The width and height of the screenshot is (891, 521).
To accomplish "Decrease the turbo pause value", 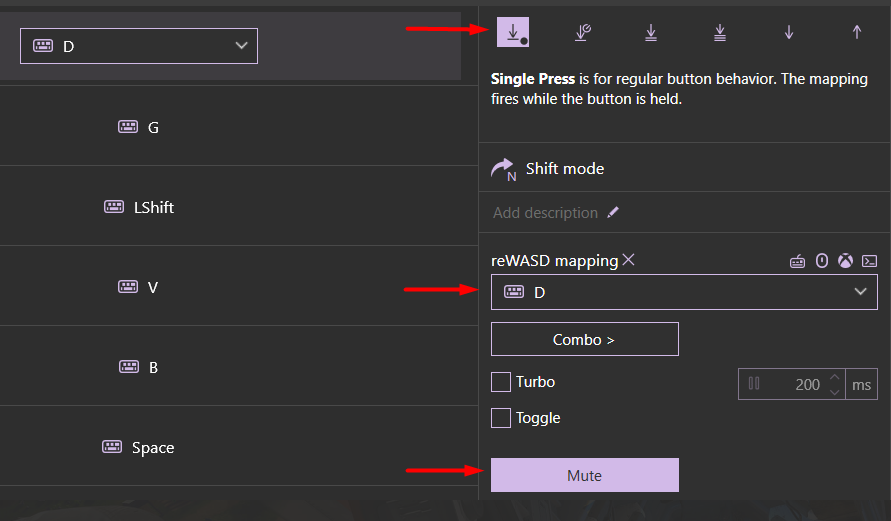I will (x=834, y=391).
